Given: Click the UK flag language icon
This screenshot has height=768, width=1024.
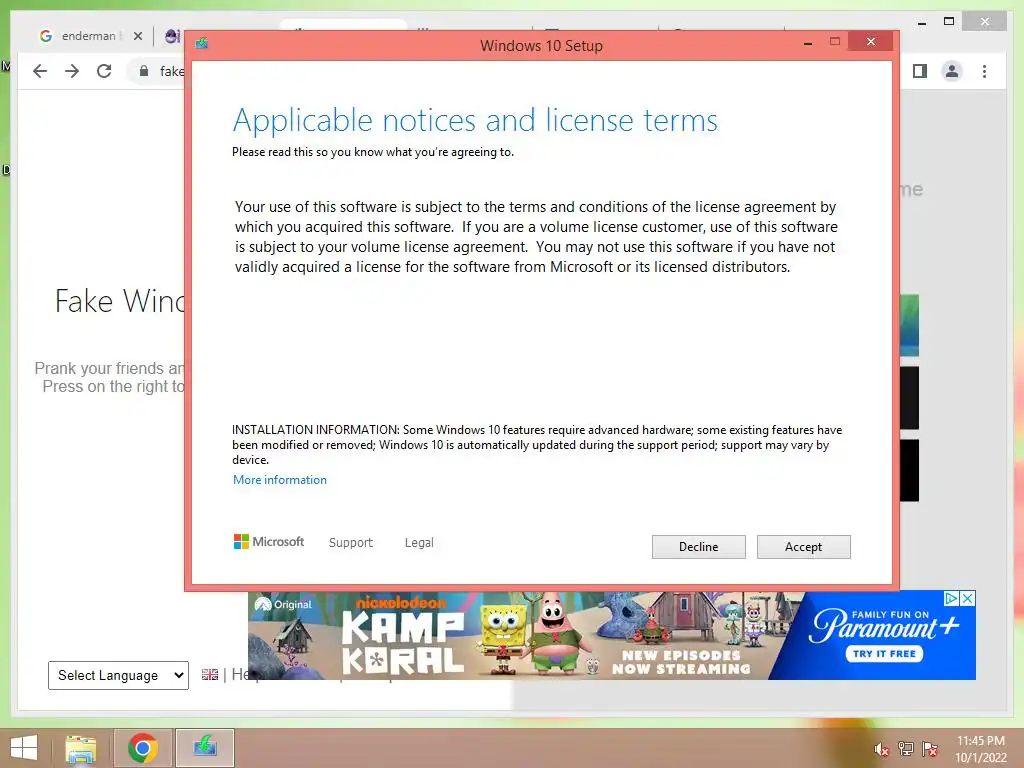Looking at the screenshot, I should (x=210, y=675).
